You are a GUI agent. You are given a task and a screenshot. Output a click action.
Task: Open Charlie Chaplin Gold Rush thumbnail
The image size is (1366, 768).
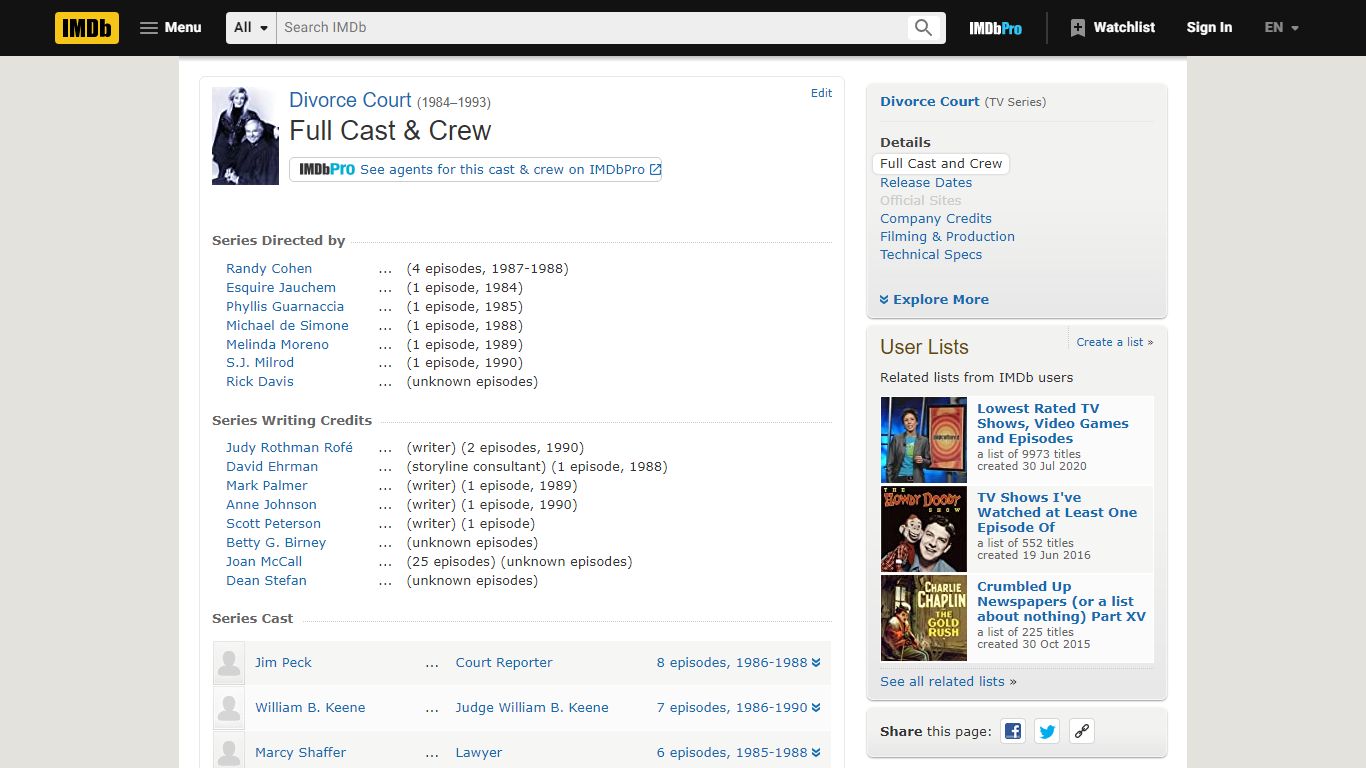924,618
